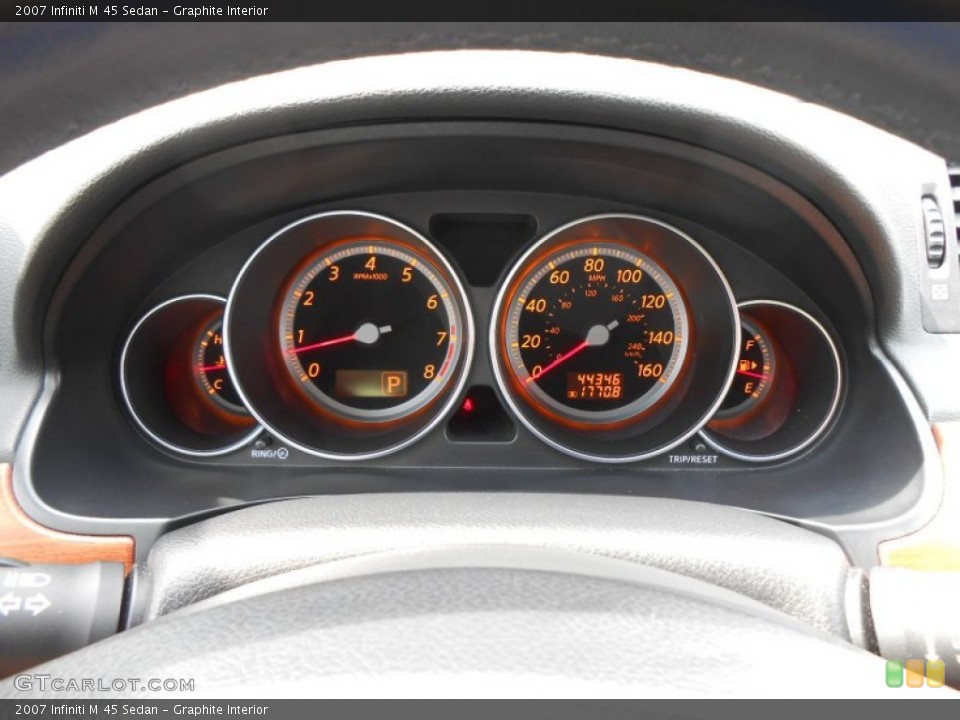The image size is (960, 720).
Task: Click the fuel pump icon in the fuel gauge
Action: (x=745, y=366)
